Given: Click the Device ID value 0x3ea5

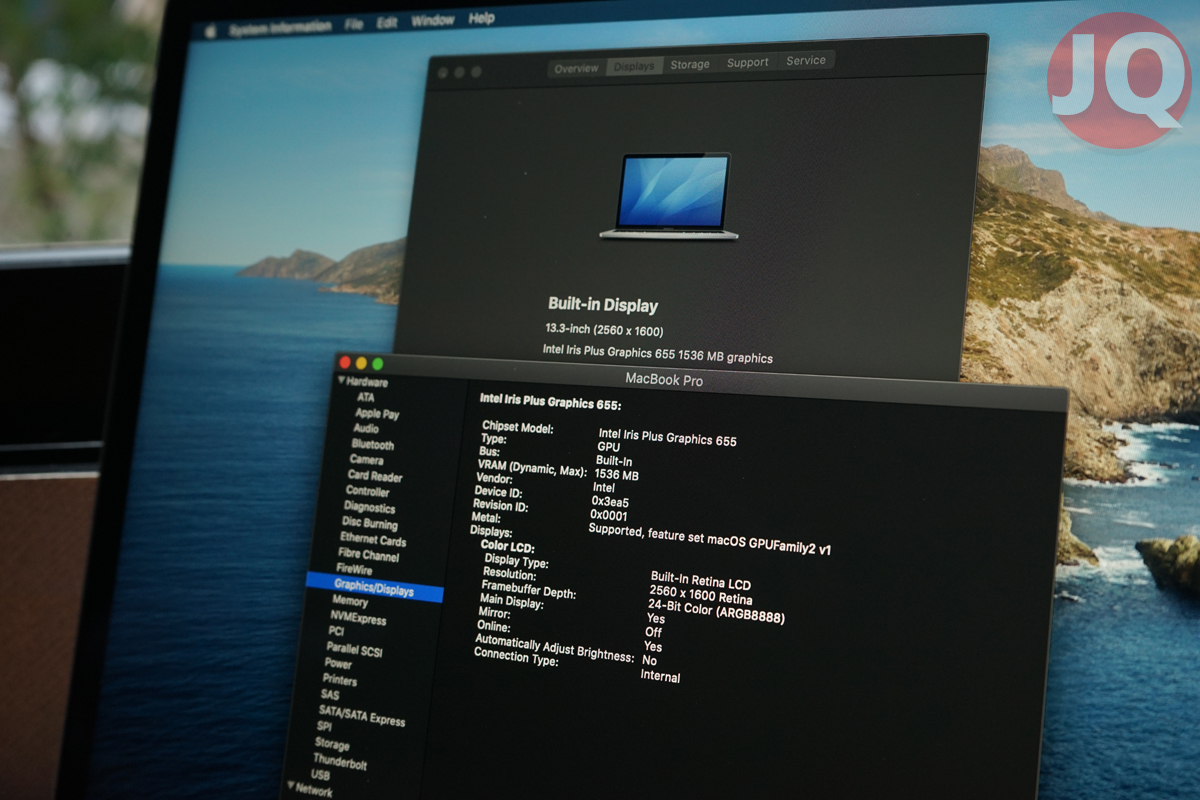Looking at the screenshot, I should click(610, 501).
